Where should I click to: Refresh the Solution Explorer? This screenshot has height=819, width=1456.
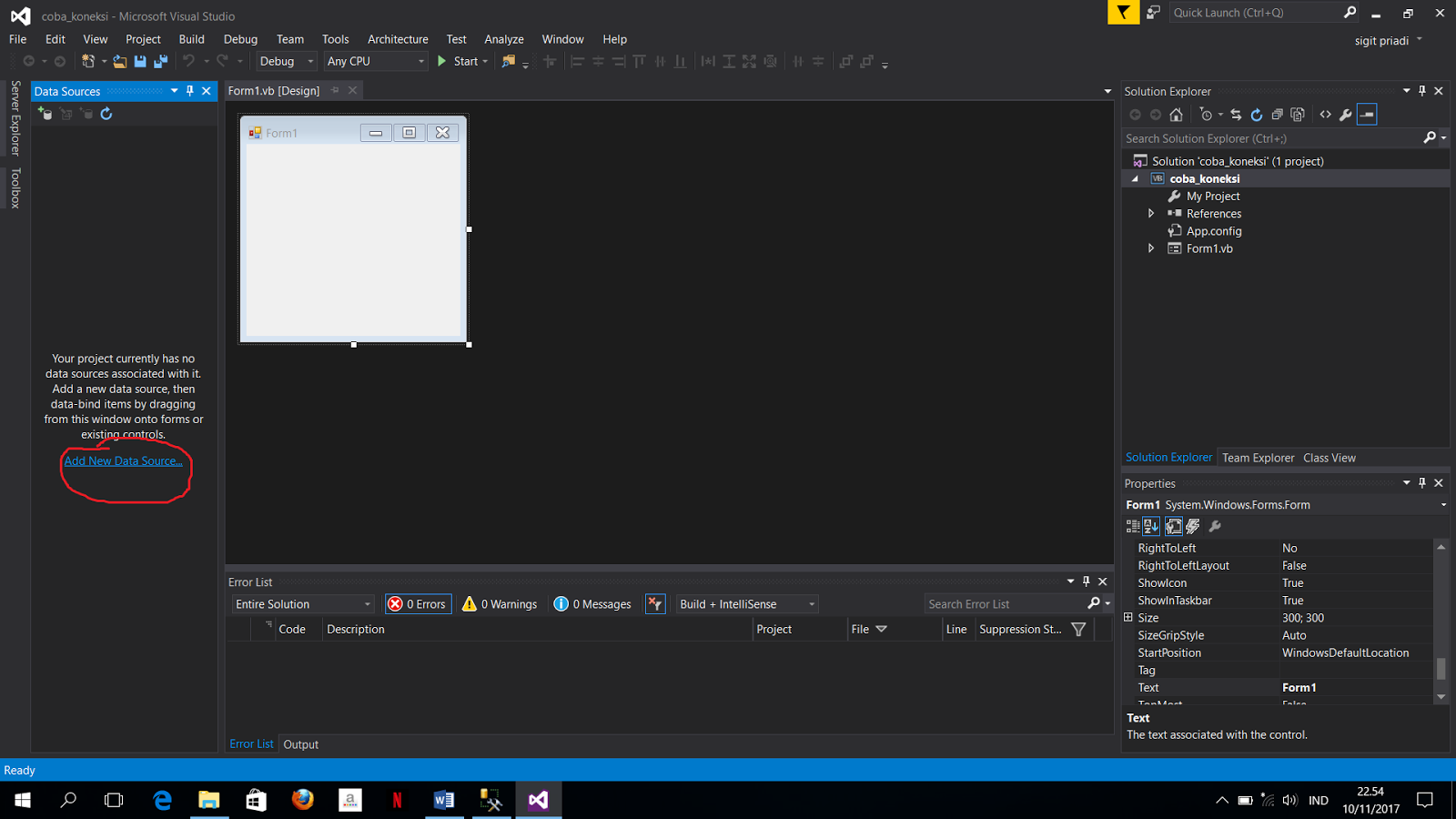coord(1257,115)
